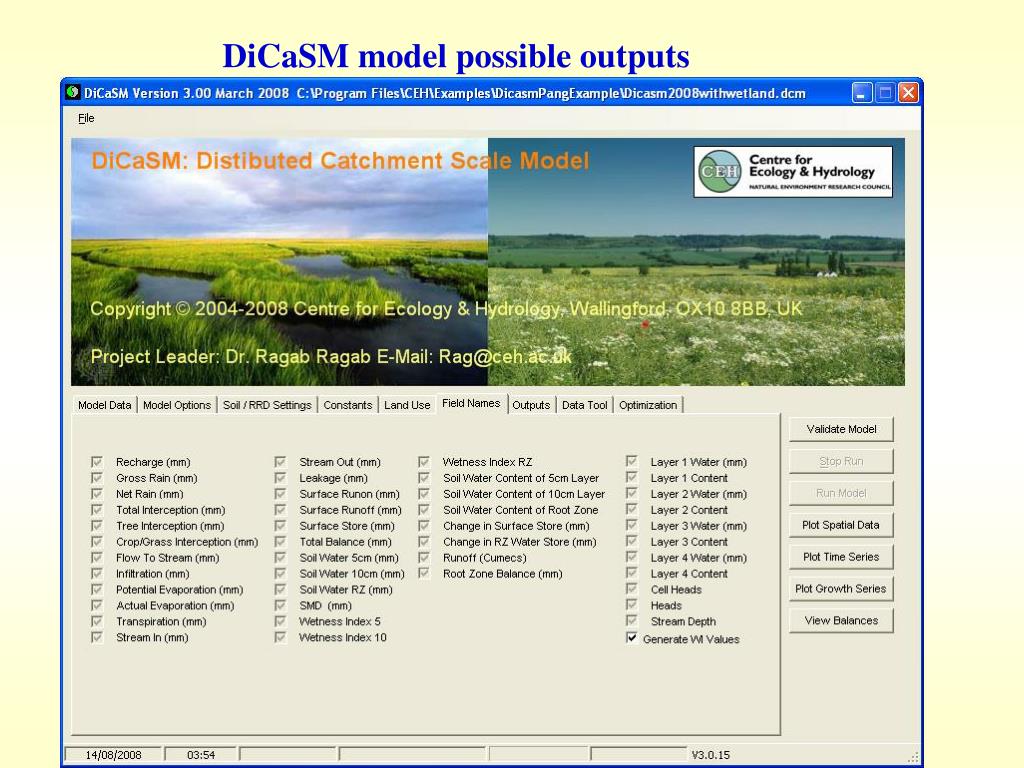Toggle the Total Interception (mm) checkbox
1024x768 pixels.
(x=97, y=509)
